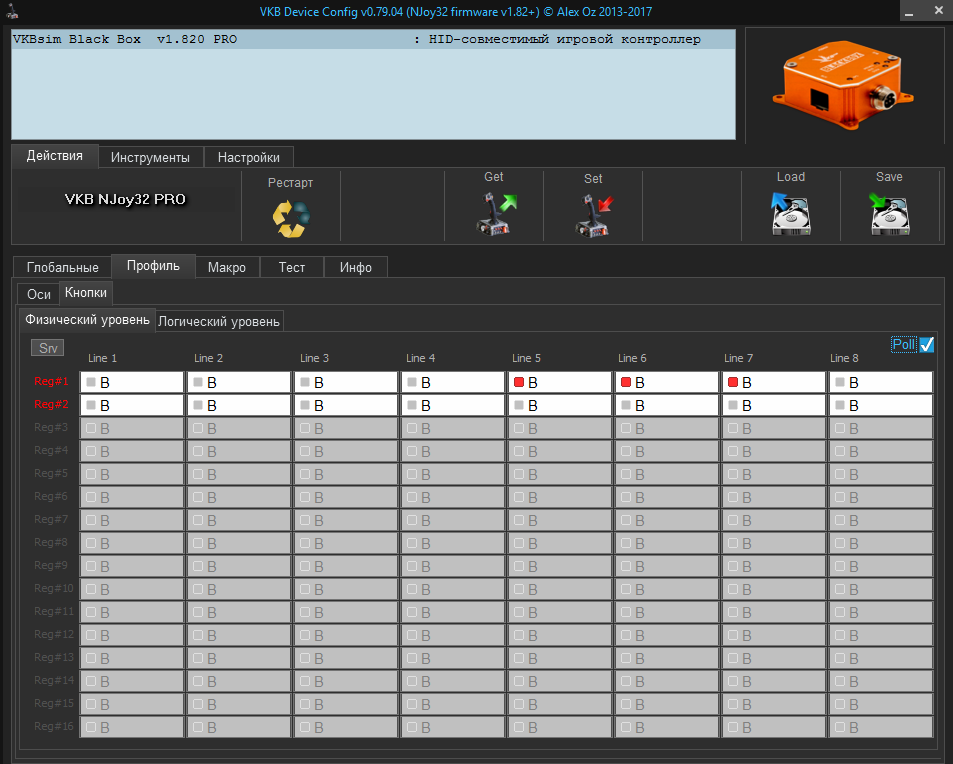Click Reg#2 Line 5 button cell
Viewport: 953px width, 764px height.
pos(560,405)
